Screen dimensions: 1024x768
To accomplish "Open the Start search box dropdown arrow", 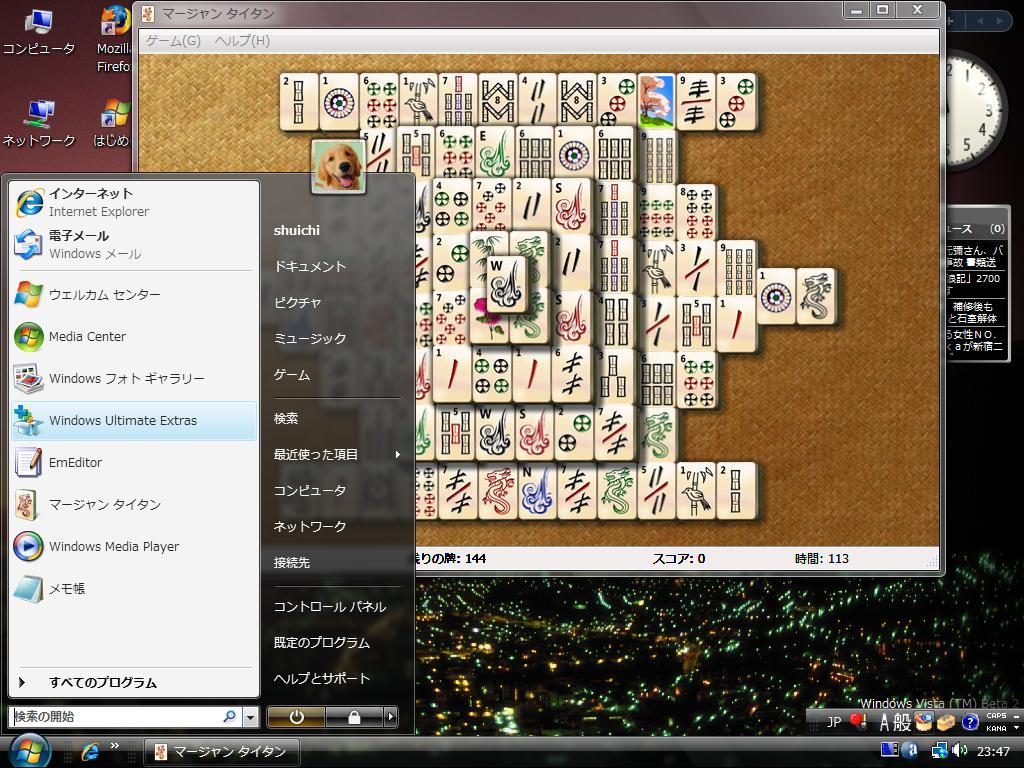I will [x=250, y=717].
